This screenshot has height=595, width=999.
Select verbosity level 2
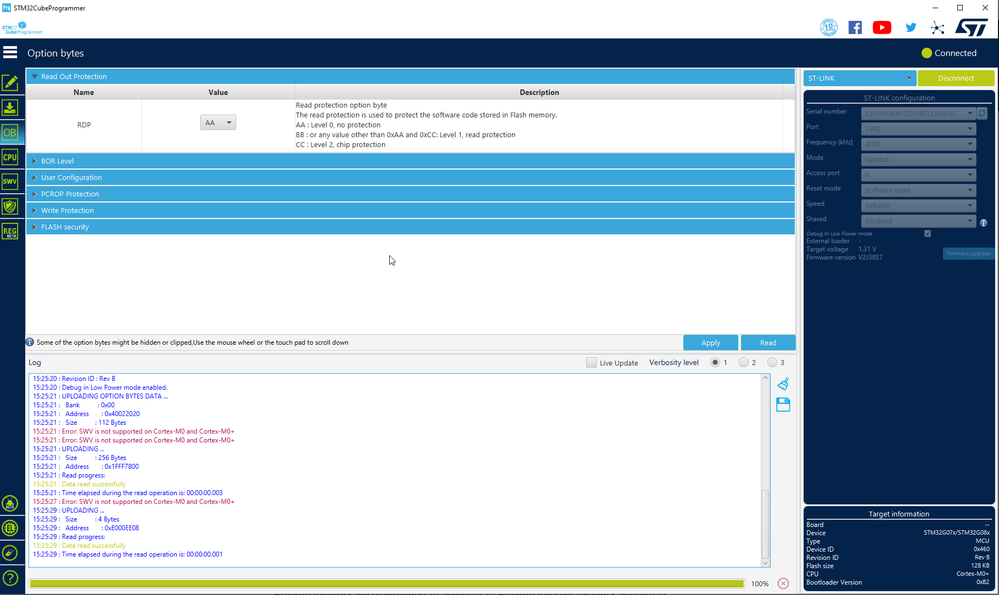[744, 362]
